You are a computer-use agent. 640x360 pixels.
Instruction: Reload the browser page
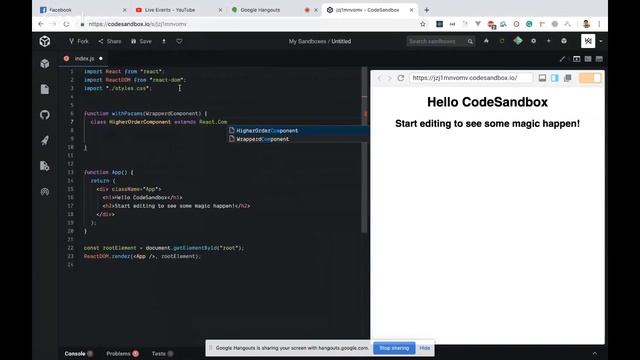[66, 24]
